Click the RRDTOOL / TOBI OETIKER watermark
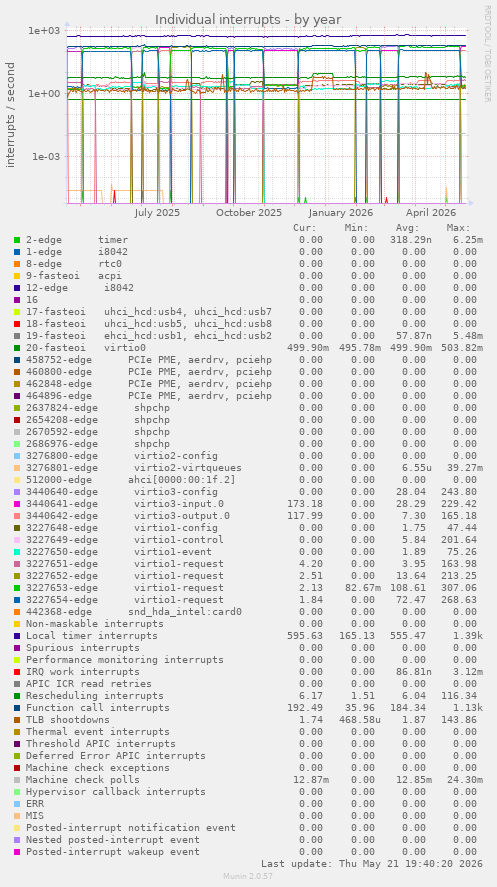 (487, 54)
